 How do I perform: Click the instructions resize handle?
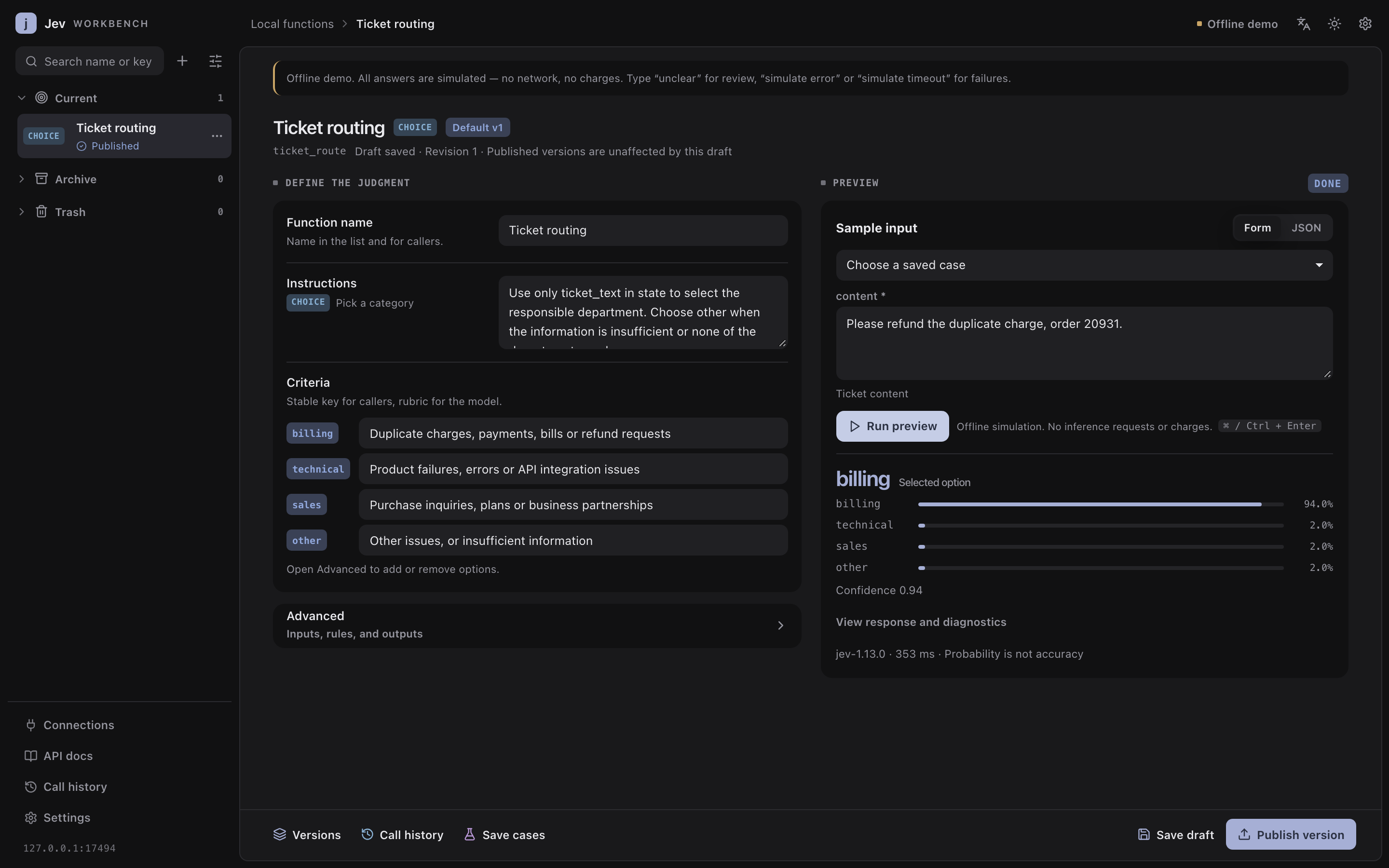point(782,343)
